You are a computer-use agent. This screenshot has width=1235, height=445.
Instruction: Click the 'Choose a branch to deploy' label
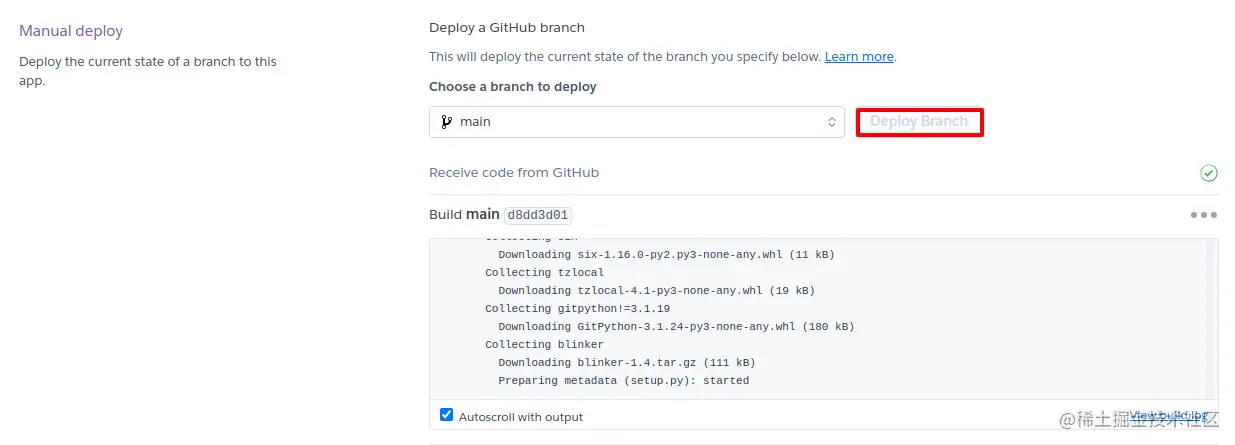pyautogui.click(x=513, y=87)
